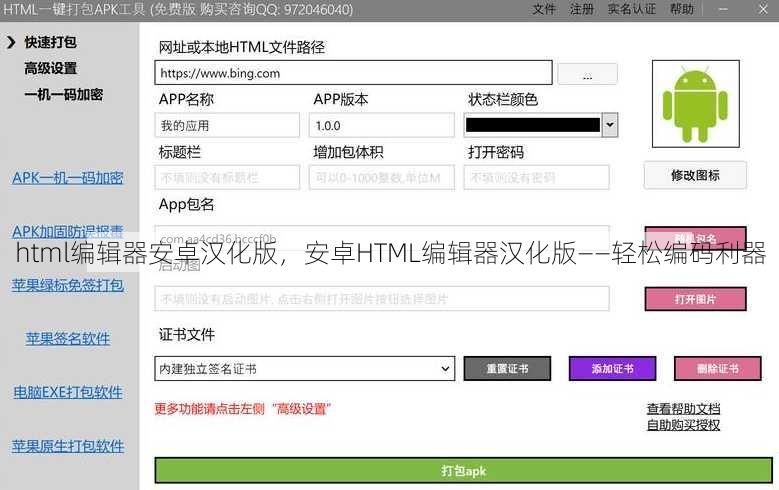The width and height of the screenshot is (779, 490).
Task: Open the 实名认证 menu
Action: pos(632,9)
